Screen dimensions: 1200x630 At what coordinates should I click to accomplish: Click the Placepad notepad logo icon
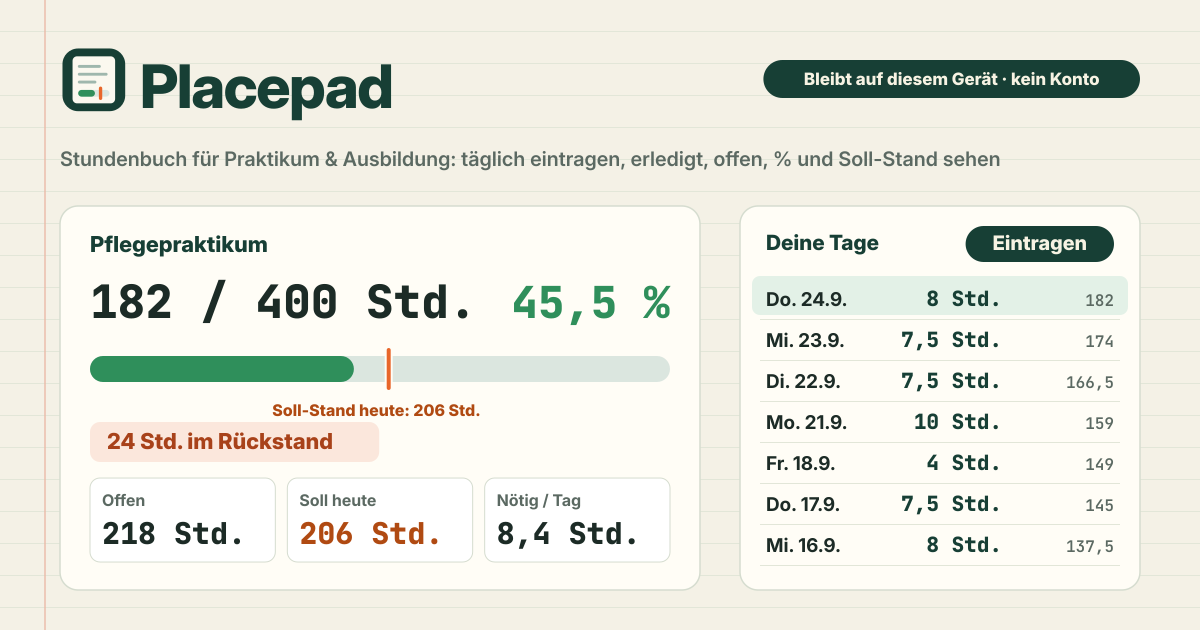click(94, 80)
